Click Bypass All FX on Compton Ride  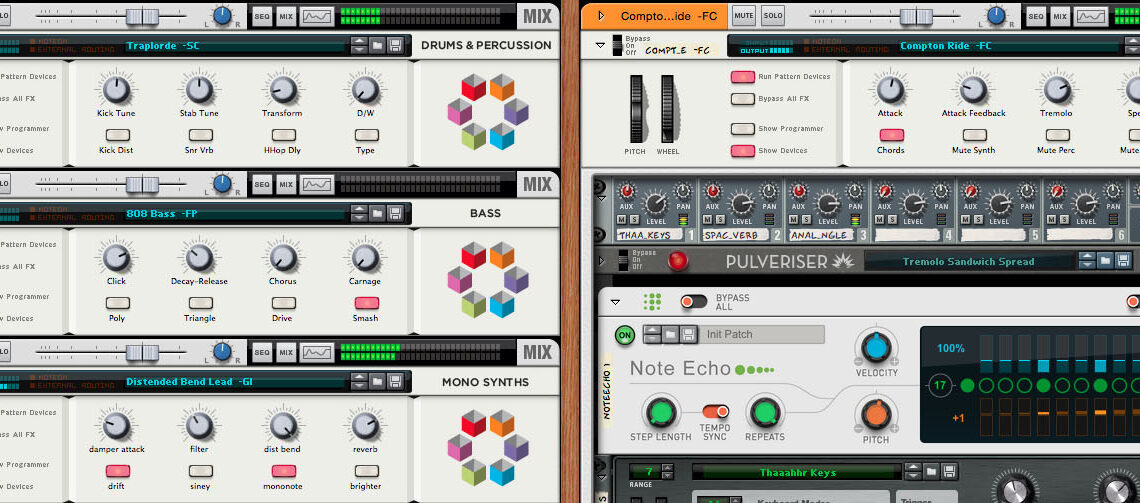point(742,99)
